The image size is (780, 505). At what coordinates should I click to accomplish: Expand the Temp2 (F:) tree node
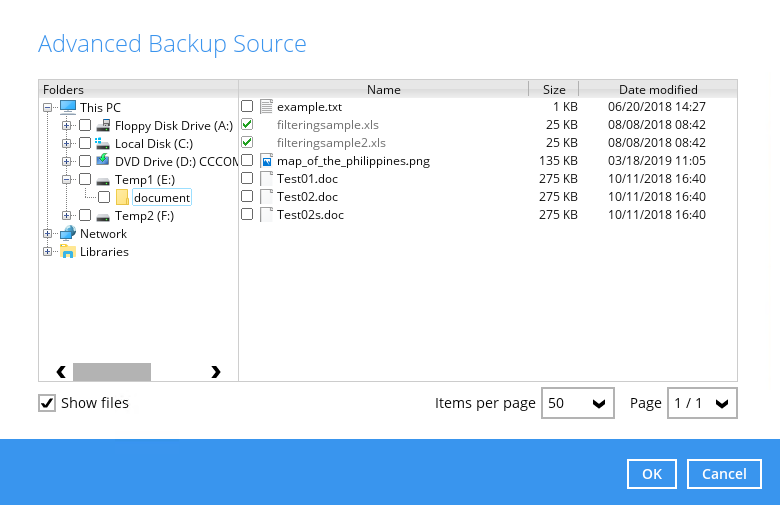(66, 215)
